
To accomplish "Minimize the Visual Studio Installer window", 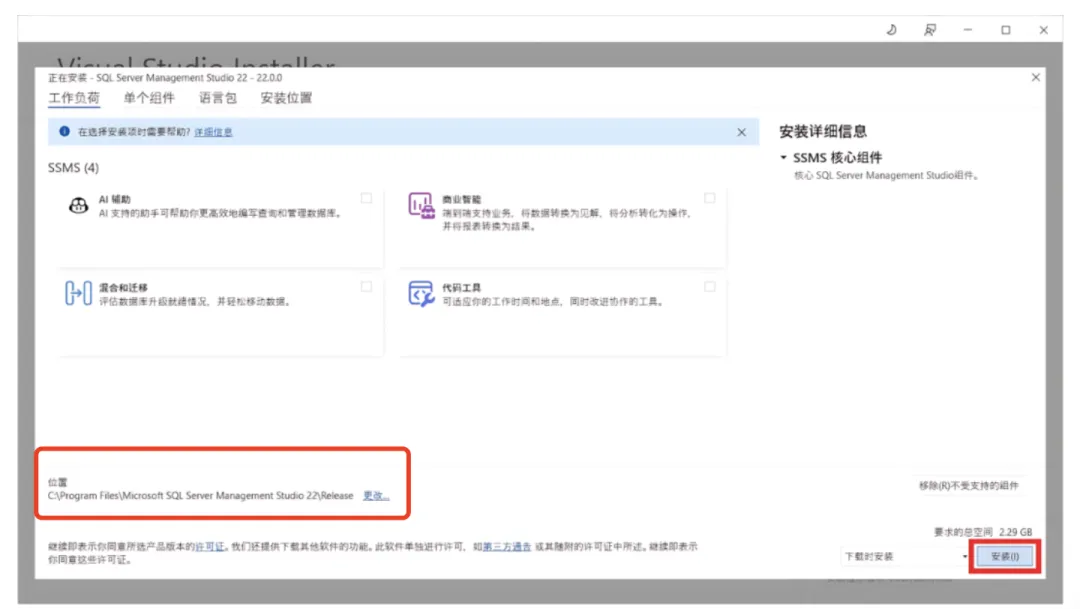I will click(968, 30).
